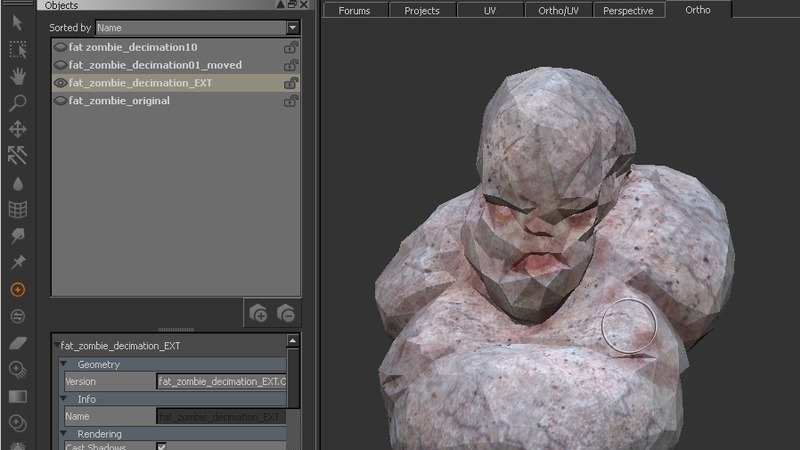Select the four-arrow Move tool
The image size is (800, 450).
click(x=17, y=129)
